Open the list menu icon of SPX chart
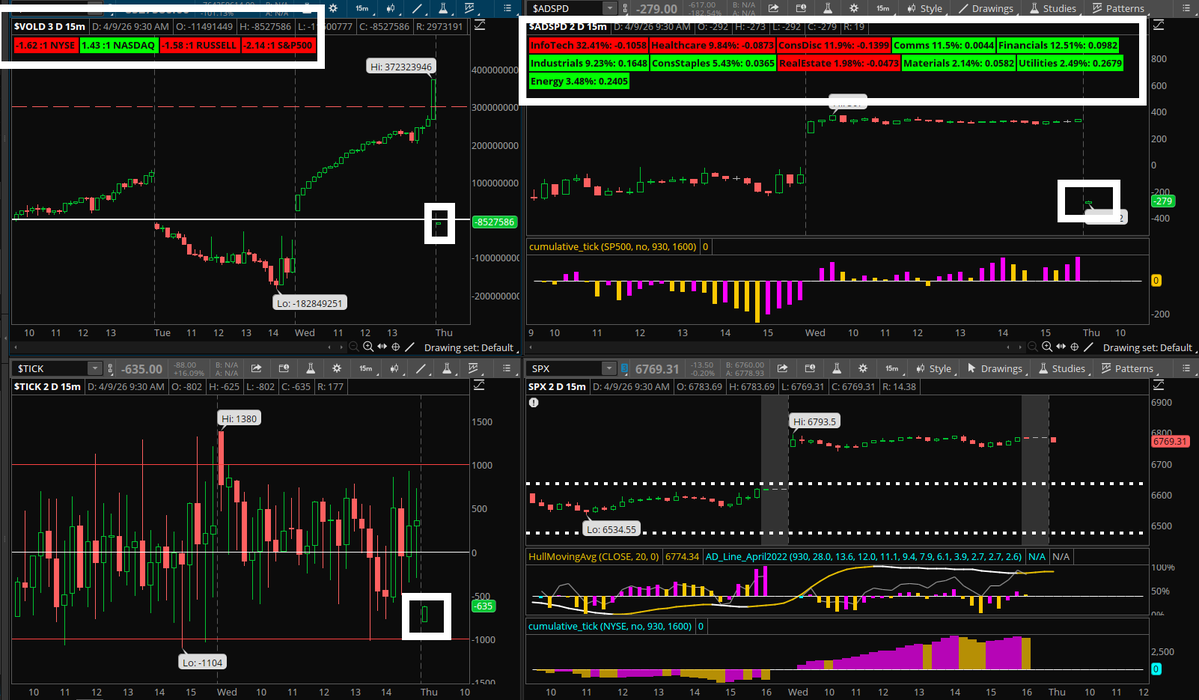1199x700 pixels. [x=1186, y=369]
